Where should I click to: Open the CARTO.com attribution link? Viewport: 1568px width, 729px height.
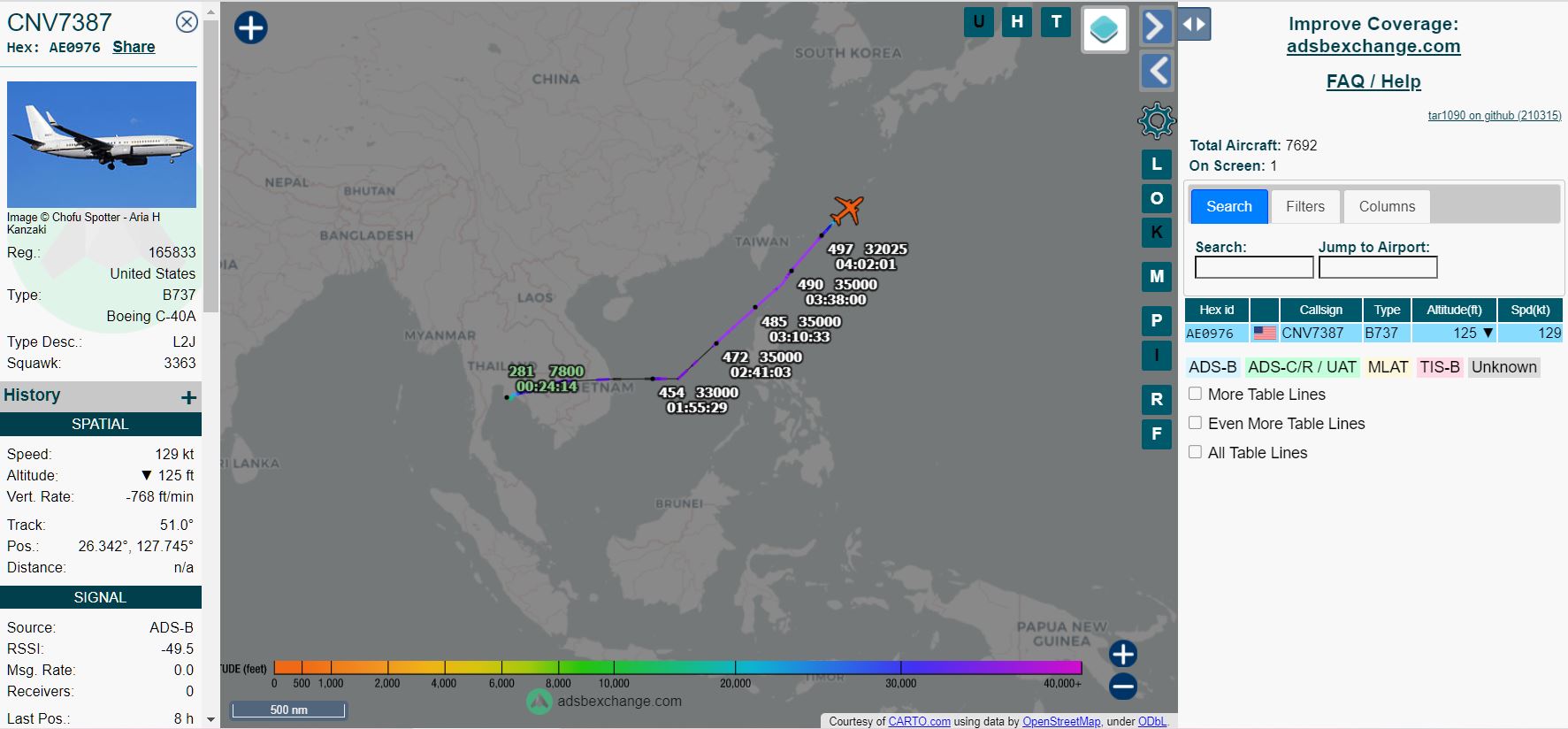point(920,721)
